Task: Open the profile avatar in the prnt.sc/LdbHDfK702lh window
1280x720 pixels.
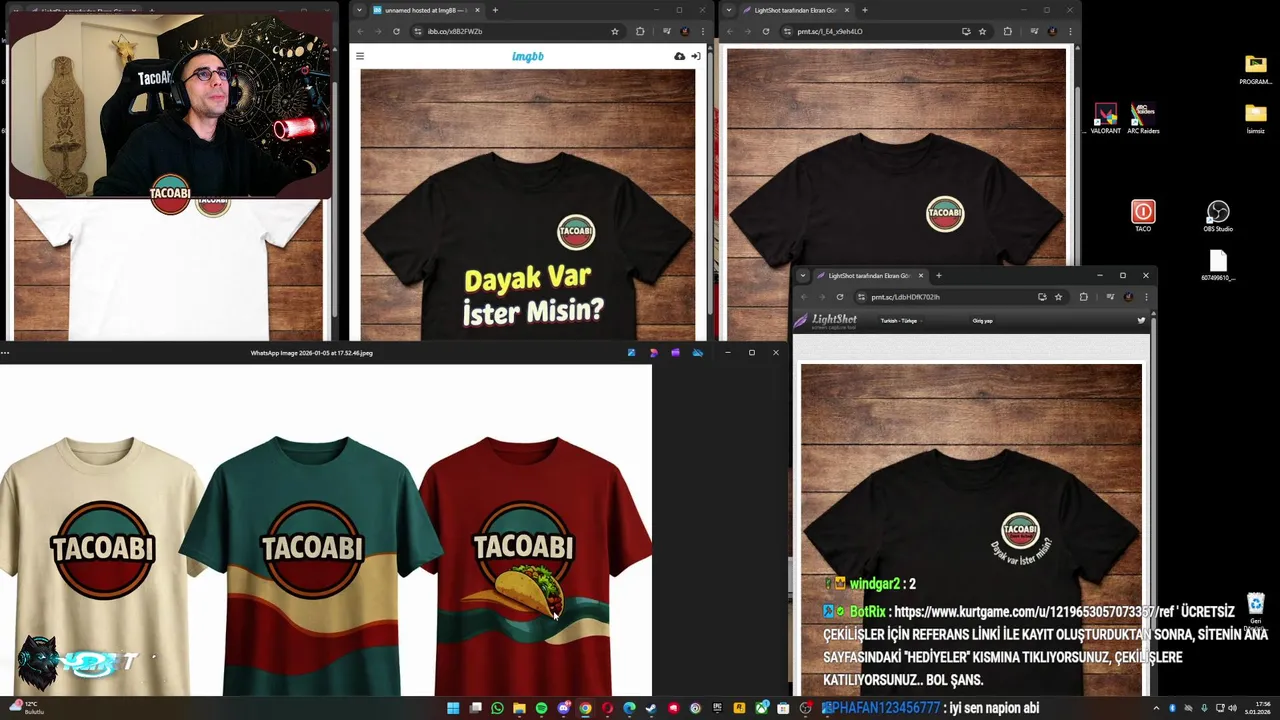Action: tap(1128, 297)
